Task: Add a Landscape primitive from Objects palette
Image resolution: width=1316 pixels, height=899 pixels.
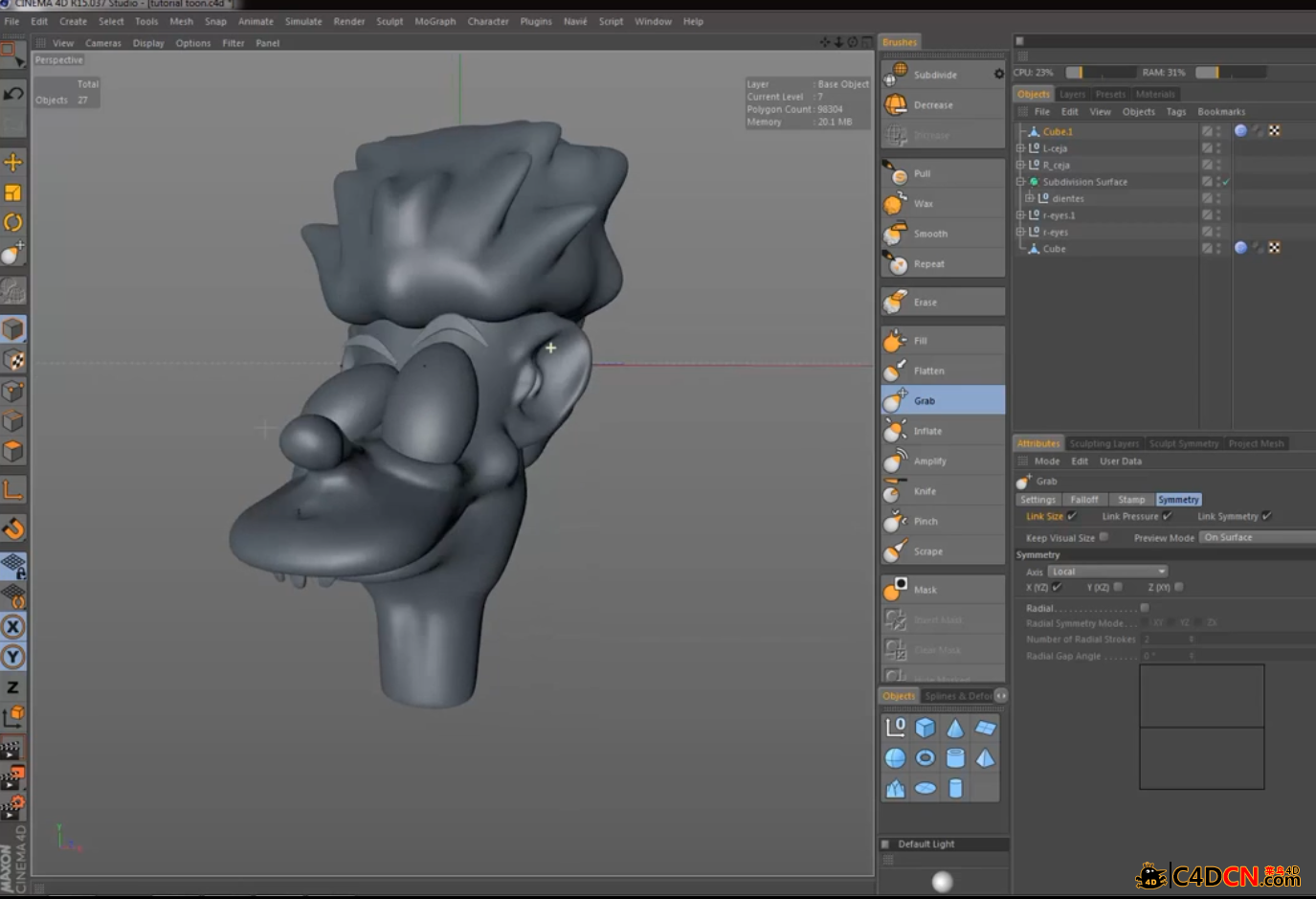Action: 895,788
